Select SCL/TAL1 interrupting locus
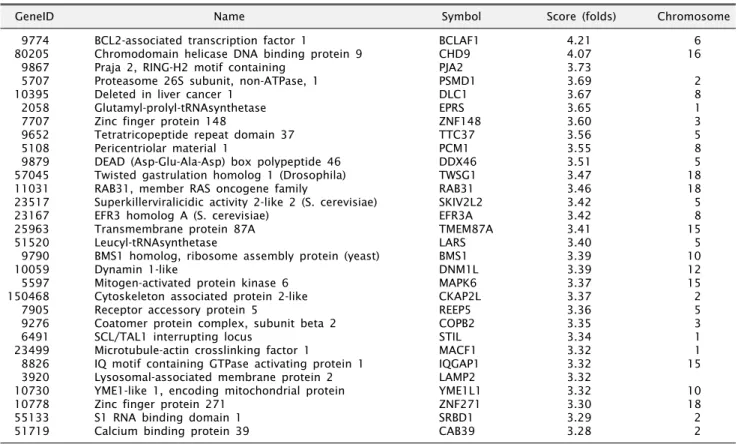741x444 pixels. click(x=173, y=337)
